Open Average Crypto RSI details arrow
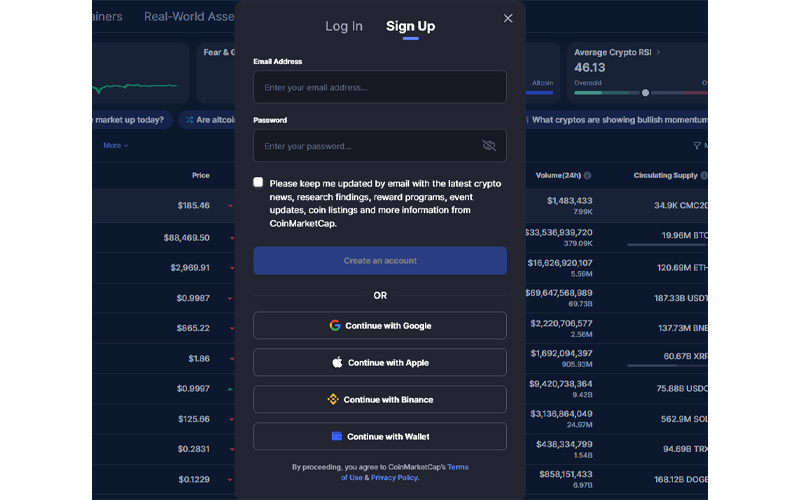Viewport: 800px width, 500px height. 658,53
